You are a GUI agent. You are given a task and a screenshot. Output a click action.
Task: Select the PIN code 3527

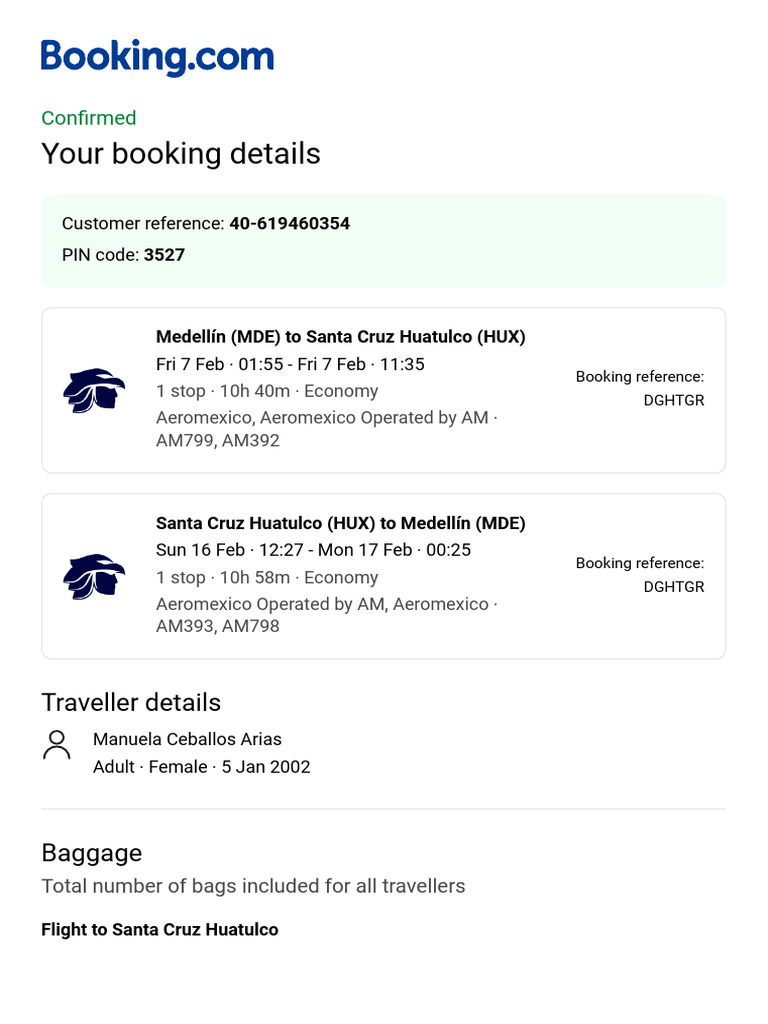[x=164, y=255]
